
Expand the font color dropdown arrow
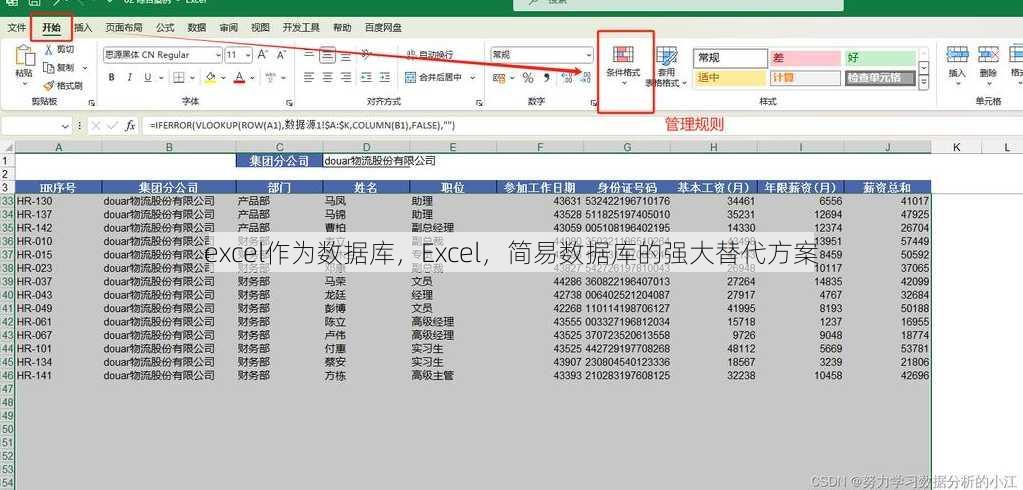pyautogui.click(x=253, y=78)
